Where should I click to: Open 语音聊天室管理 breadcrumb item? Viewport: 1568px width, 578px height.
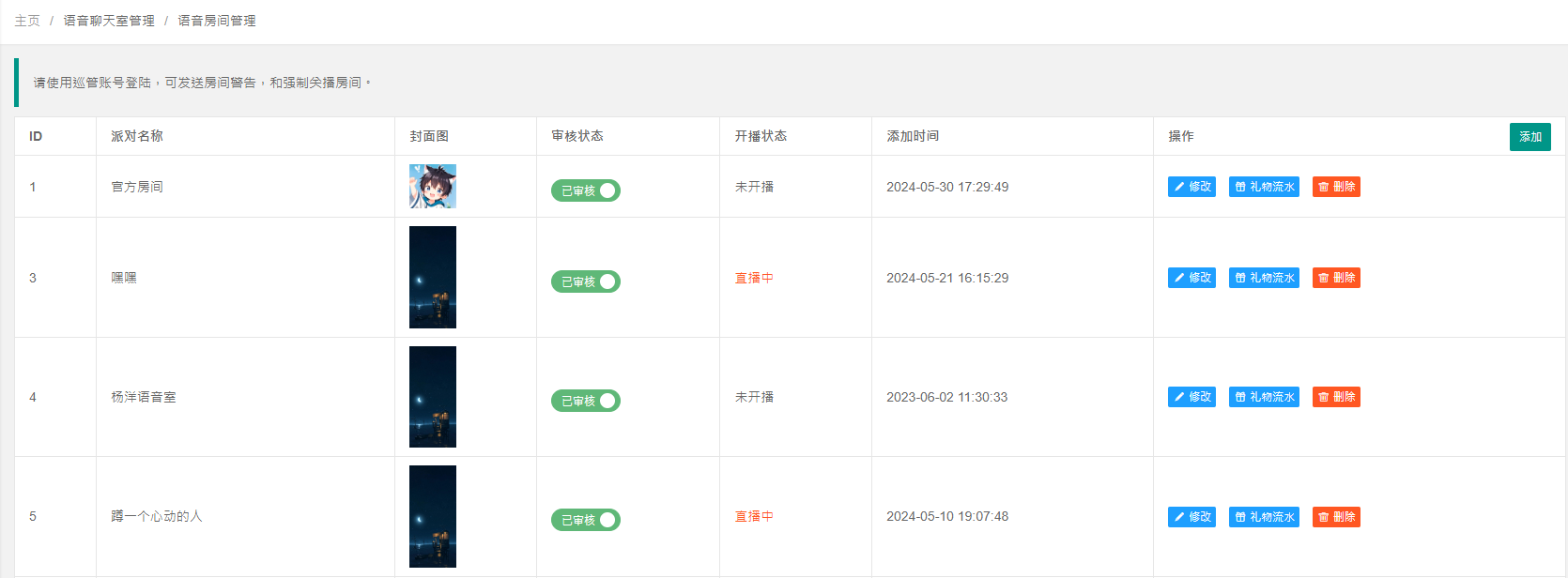pos(109,21)
